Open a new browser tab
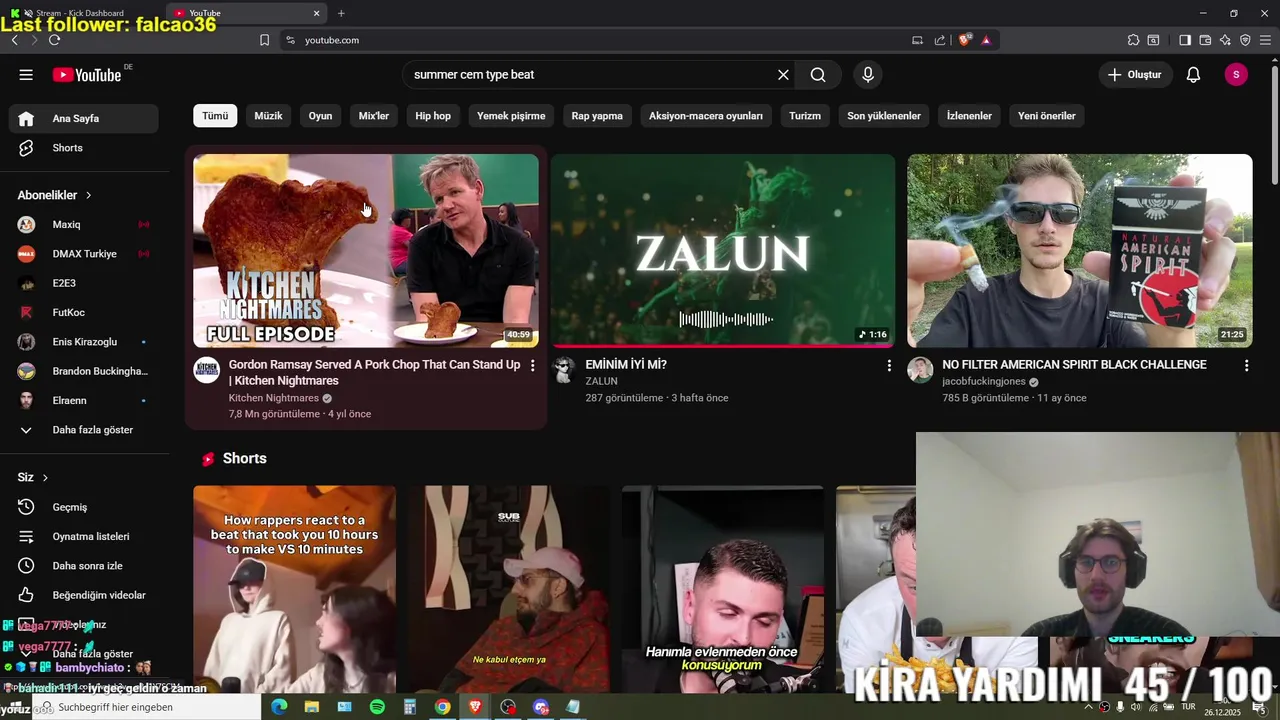The image size is (1280, 720). [341, 13]
